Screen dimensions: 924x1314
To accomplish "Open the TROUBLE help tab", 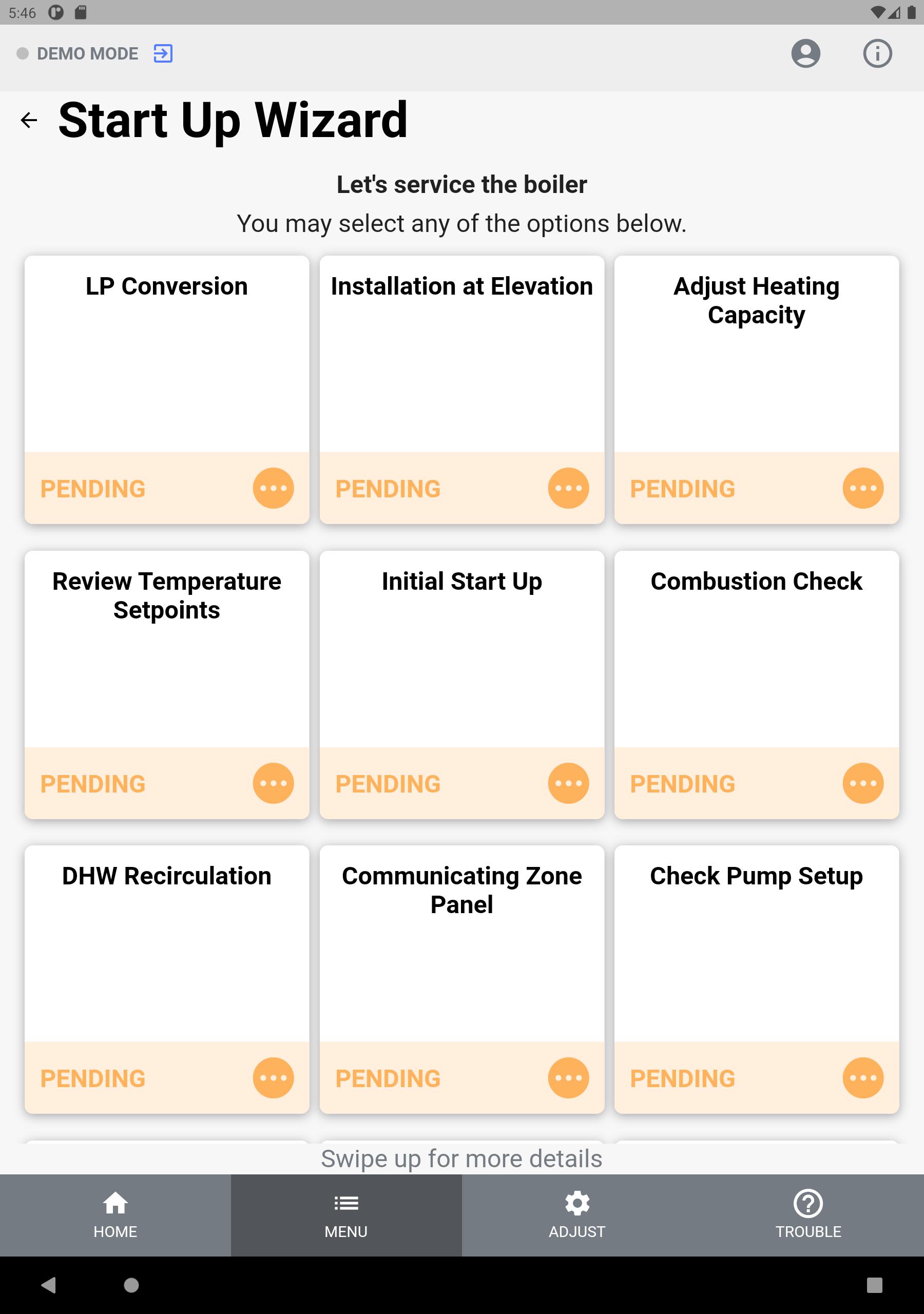I will tap(808, 1215).
